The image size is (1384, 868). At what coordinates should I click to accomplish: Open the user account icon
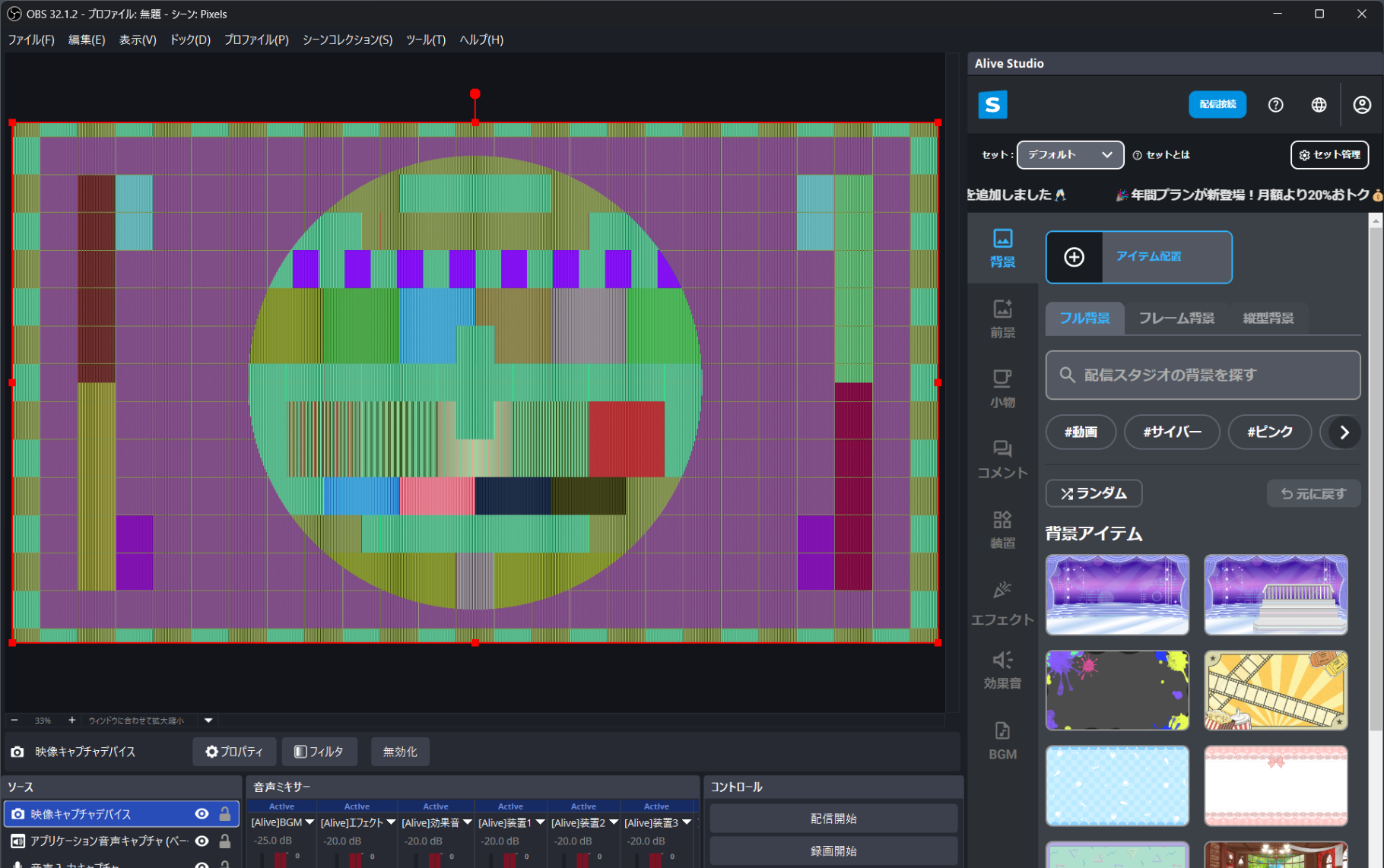tap(1362, 105)
